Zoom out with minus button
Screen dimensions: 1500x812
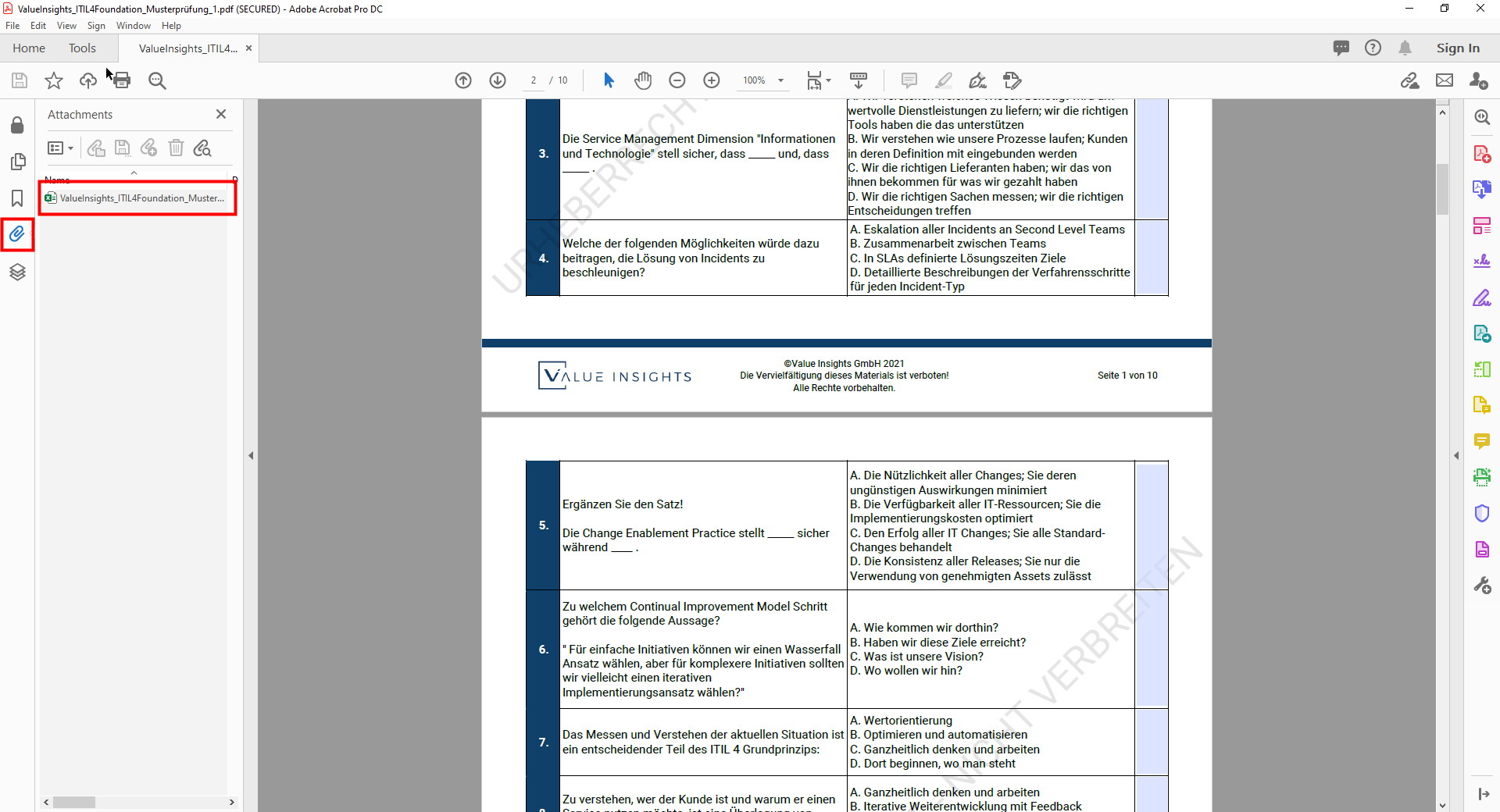click(677, 80)
